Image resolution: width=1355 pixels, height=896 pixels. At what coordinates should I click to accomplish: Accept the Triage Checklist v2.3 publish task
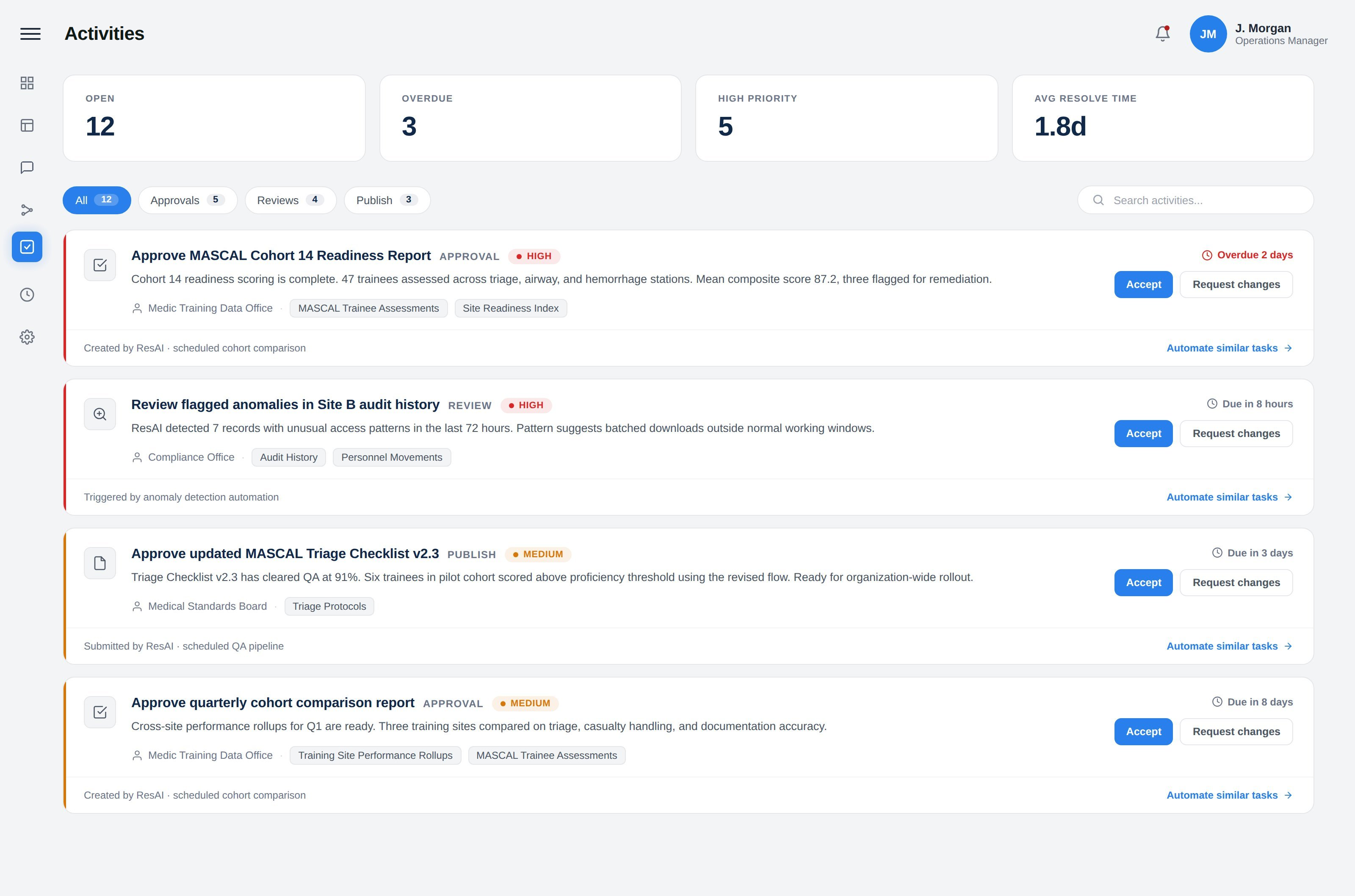[x=1143, y=582]
